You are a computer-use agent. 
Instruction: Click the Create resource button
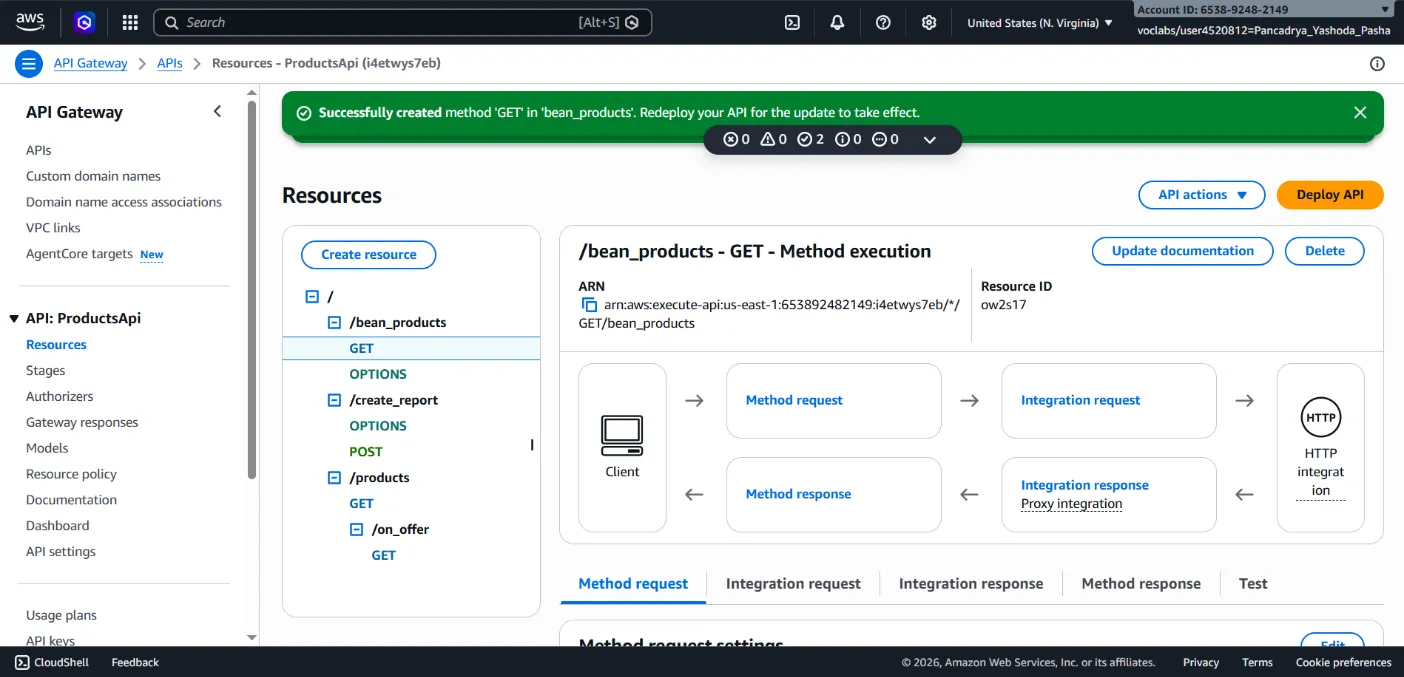[369, 255]
